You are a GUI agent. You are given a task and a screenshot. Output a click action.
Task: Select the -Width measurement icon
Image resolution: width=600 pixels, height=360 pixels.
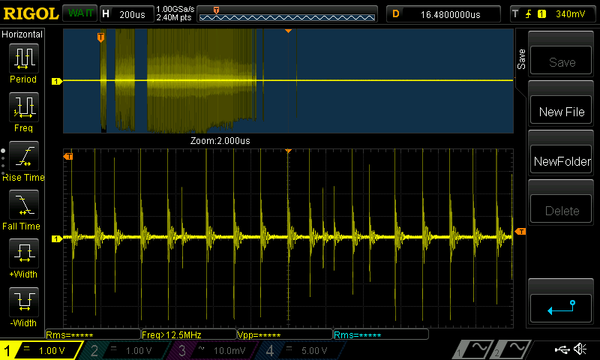click(x=24, y=301)
